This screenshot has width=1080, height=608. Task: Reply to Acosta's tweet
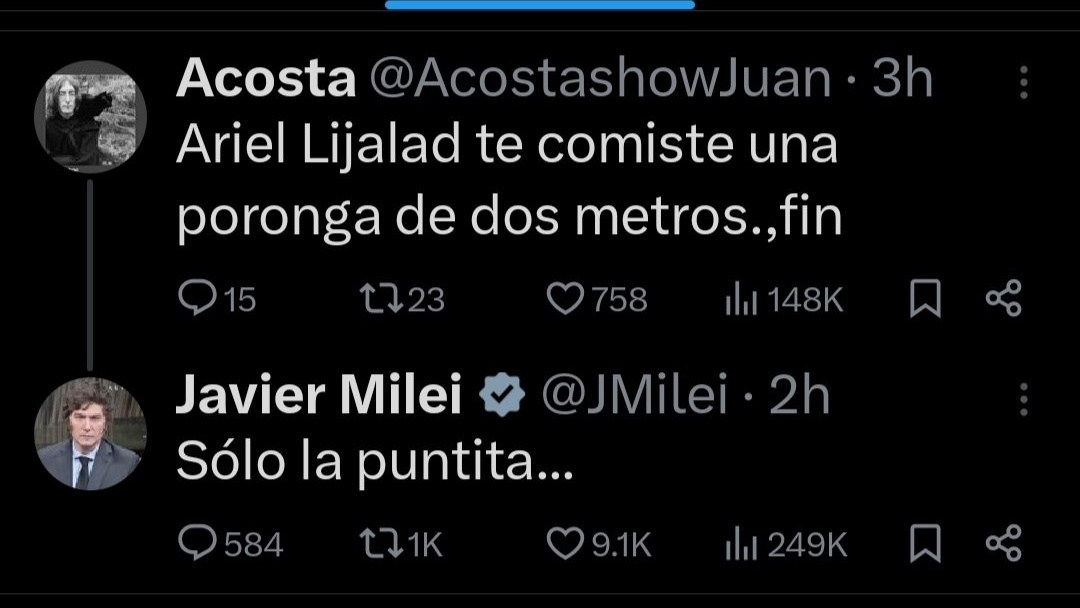click(197, 298)
